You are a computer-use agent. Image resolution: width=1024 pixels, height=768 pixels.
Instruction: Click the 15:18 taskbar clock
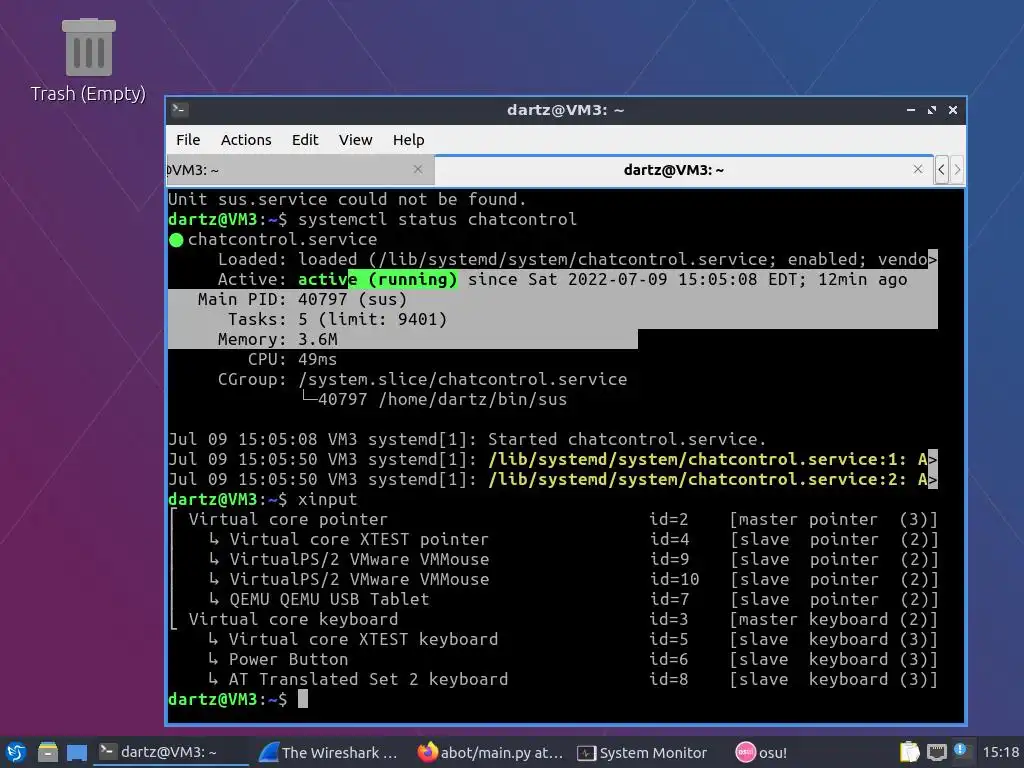point(1000,752)
